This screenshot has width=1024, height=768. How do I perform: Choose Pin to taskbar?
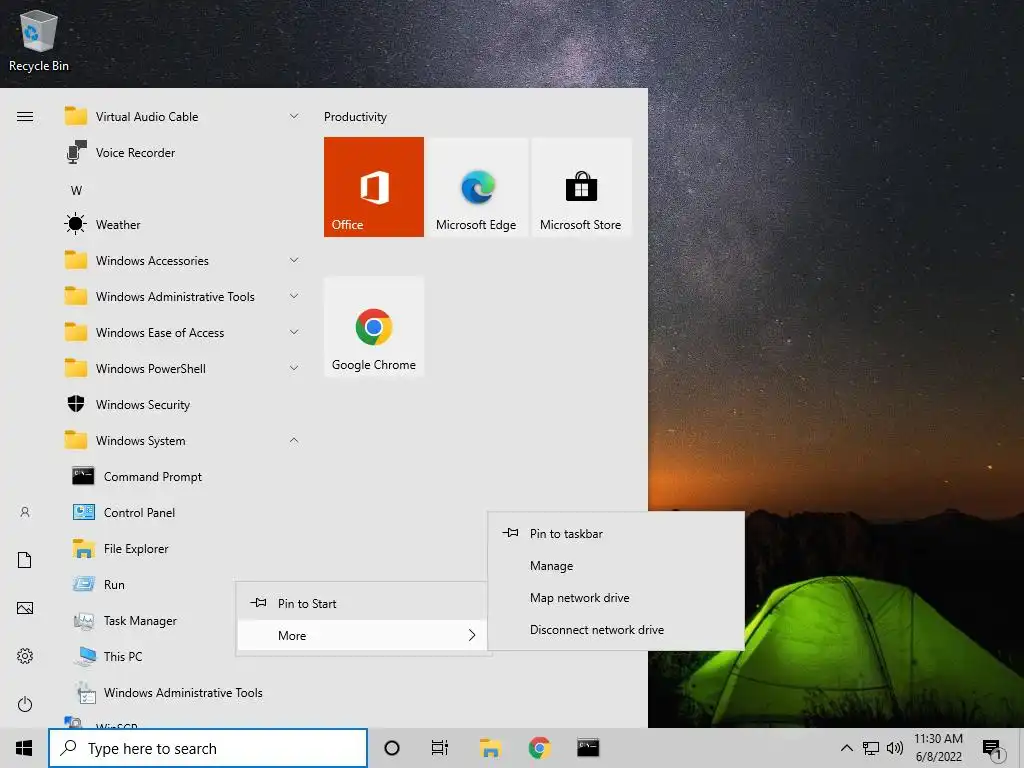coord(616,534)
